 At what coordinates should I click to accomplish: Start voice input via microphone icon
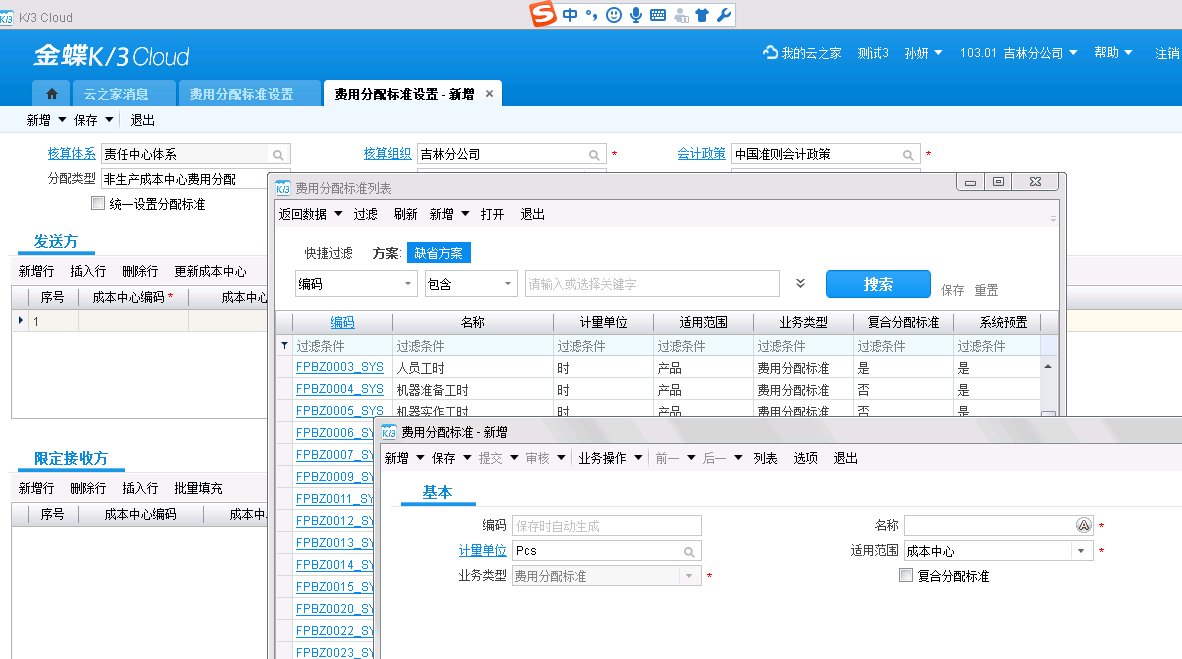click(636, 14)
